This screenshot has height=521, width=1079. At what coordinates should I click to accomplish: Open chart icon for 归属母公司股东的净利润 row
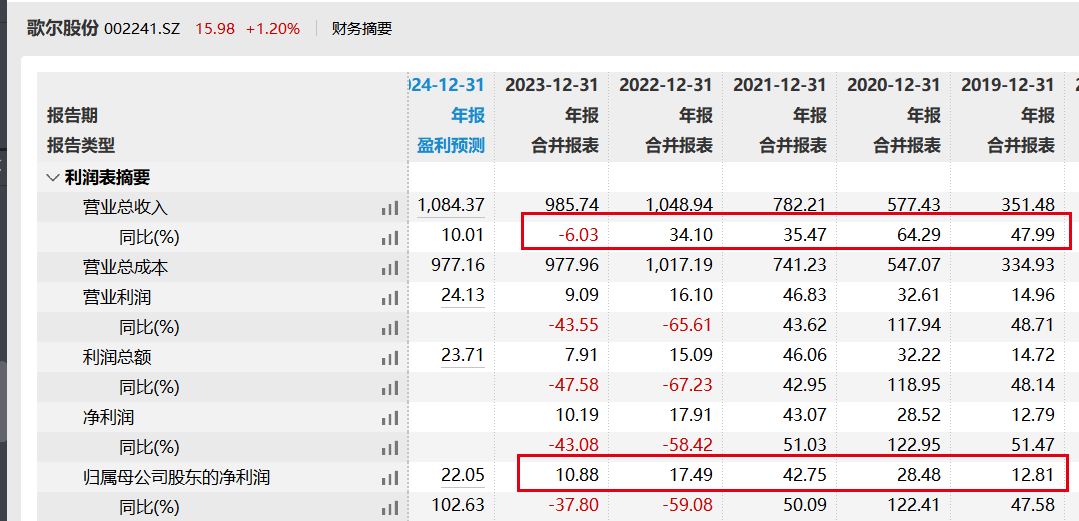(x=390, y=478)
